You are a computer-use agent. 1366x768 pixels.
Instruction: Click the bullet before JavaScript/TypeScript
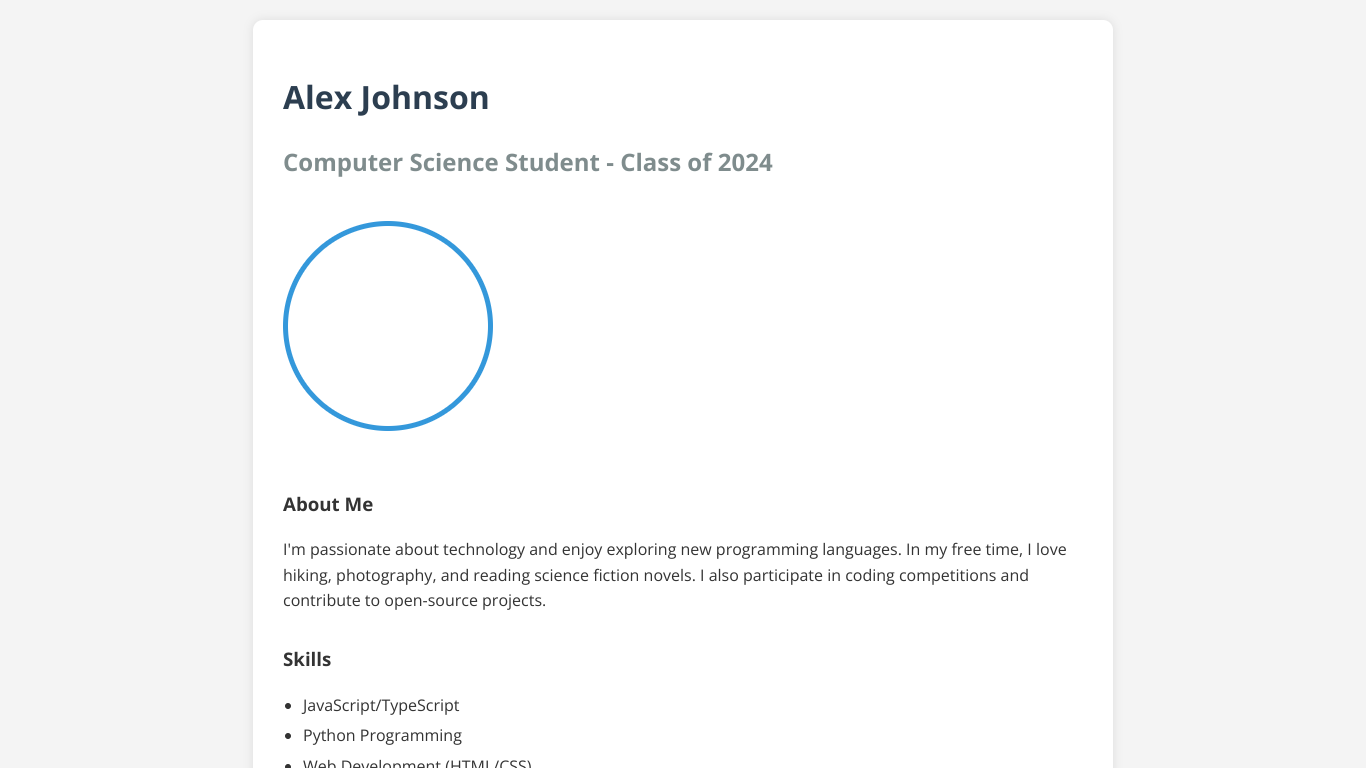point(288,706)
